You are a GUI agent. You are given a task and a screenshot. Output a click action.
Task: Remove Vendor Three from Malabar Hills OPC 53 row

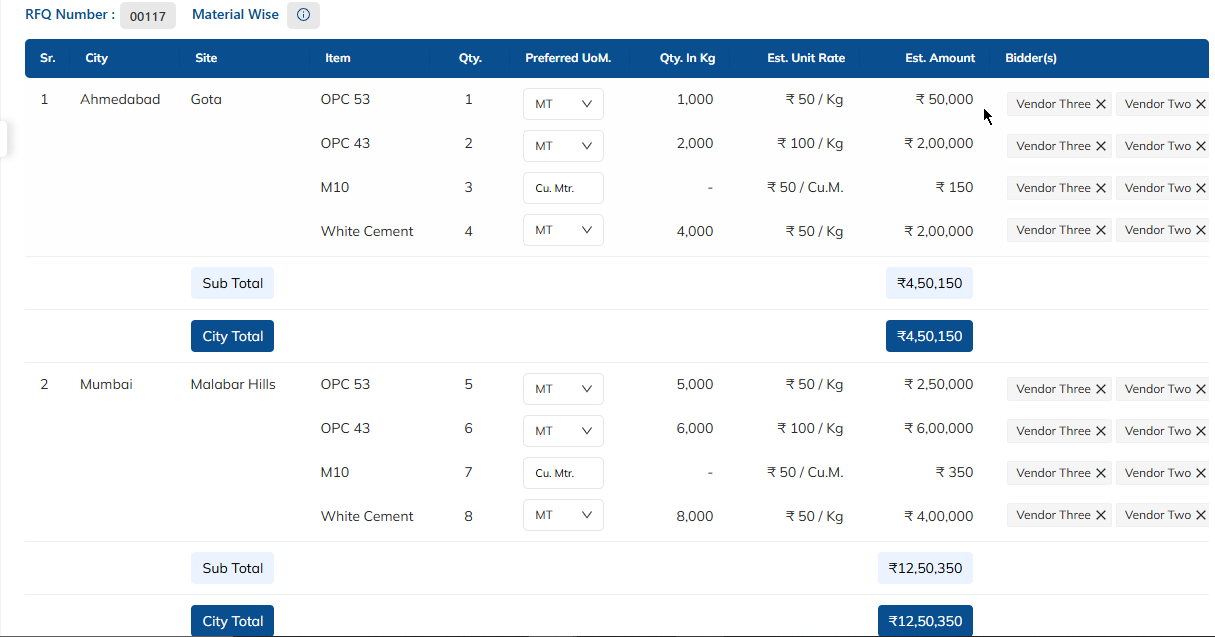coord(1101,389)
